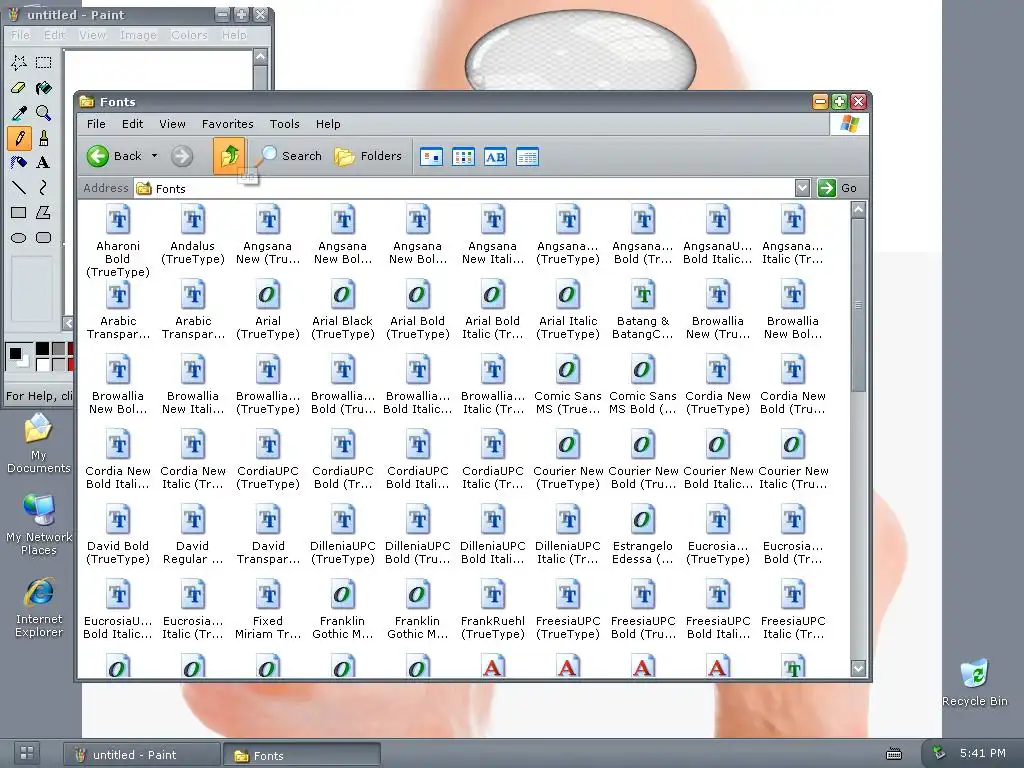
Task: Open the Edit menu in Fonts window
Action: pos(132,124)
